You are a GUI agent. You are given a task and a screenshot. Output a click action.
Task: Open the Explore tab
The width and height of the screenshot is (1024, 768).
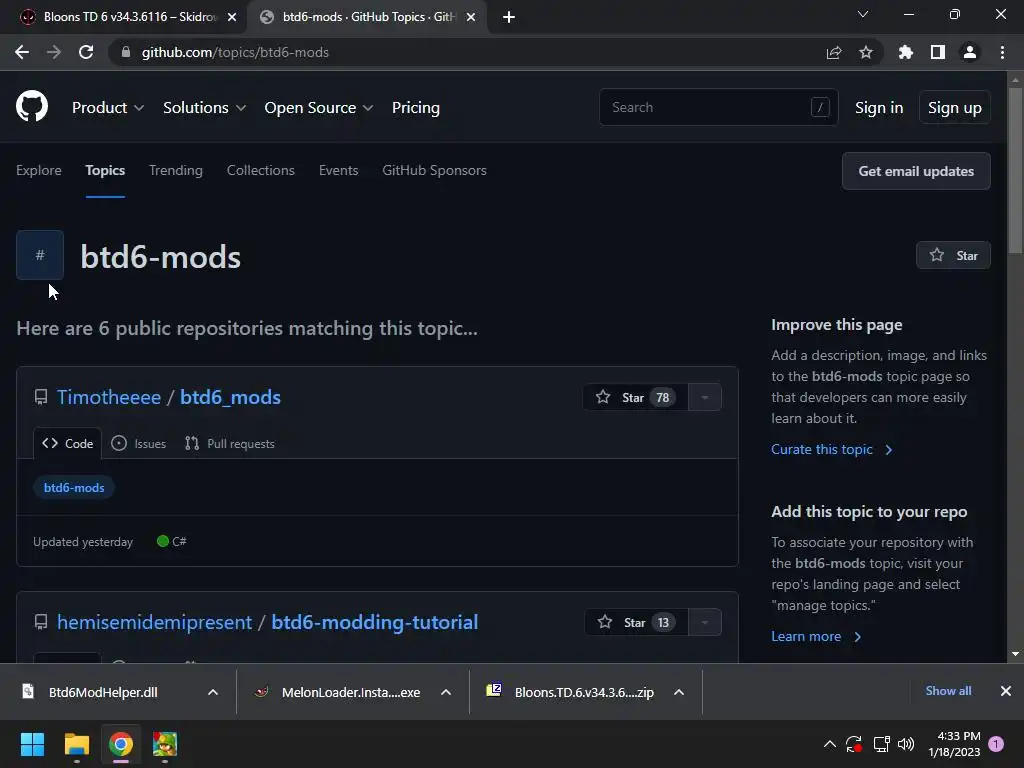tap(39, 170)
